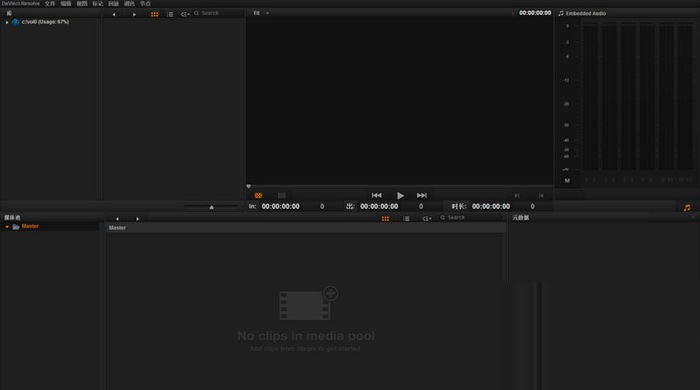Screen dimensions: 700x390
Task: Click the 出 out timecode field
Action: coord(379,207)
